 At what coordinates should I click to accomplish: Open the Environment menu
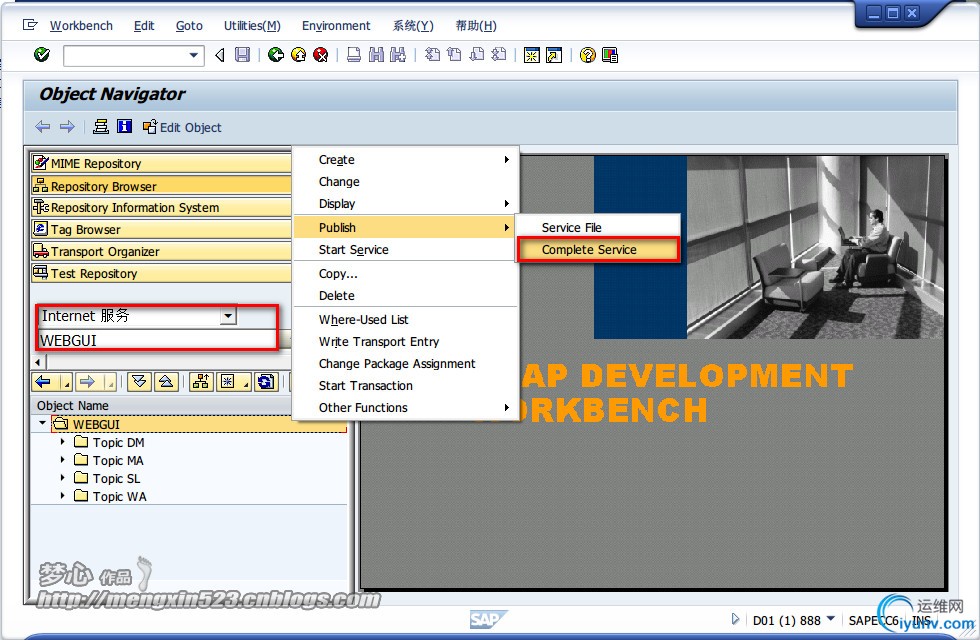point(336,26)
